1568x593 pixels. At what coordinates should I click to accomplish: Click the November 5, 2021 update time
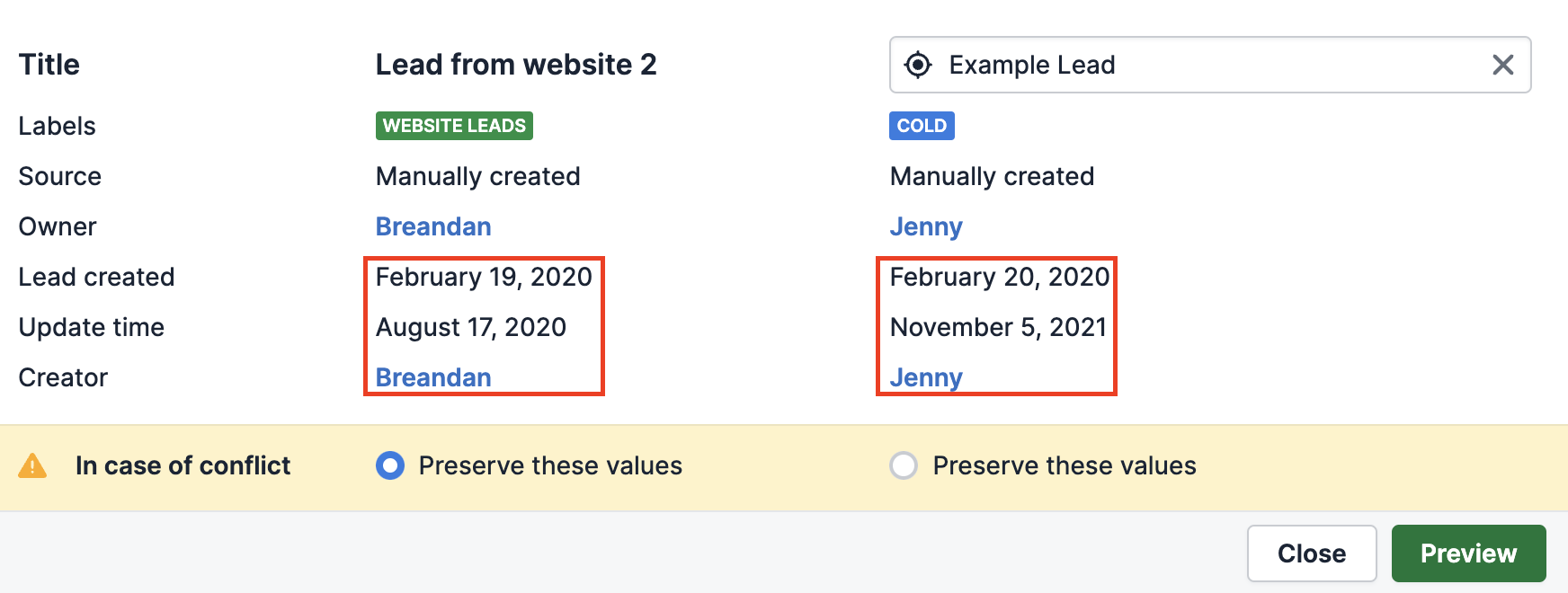point(998,327)
